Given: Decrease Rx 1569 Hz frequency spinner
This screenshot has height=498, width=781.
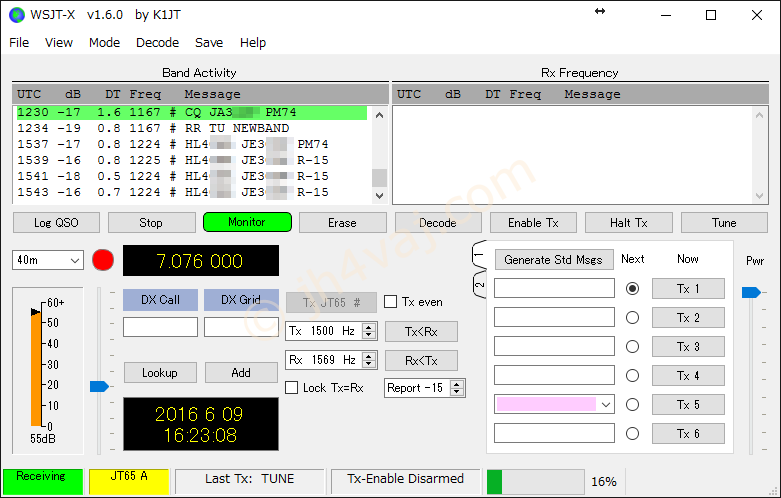Looking at the screenshot, I should 369,364.
